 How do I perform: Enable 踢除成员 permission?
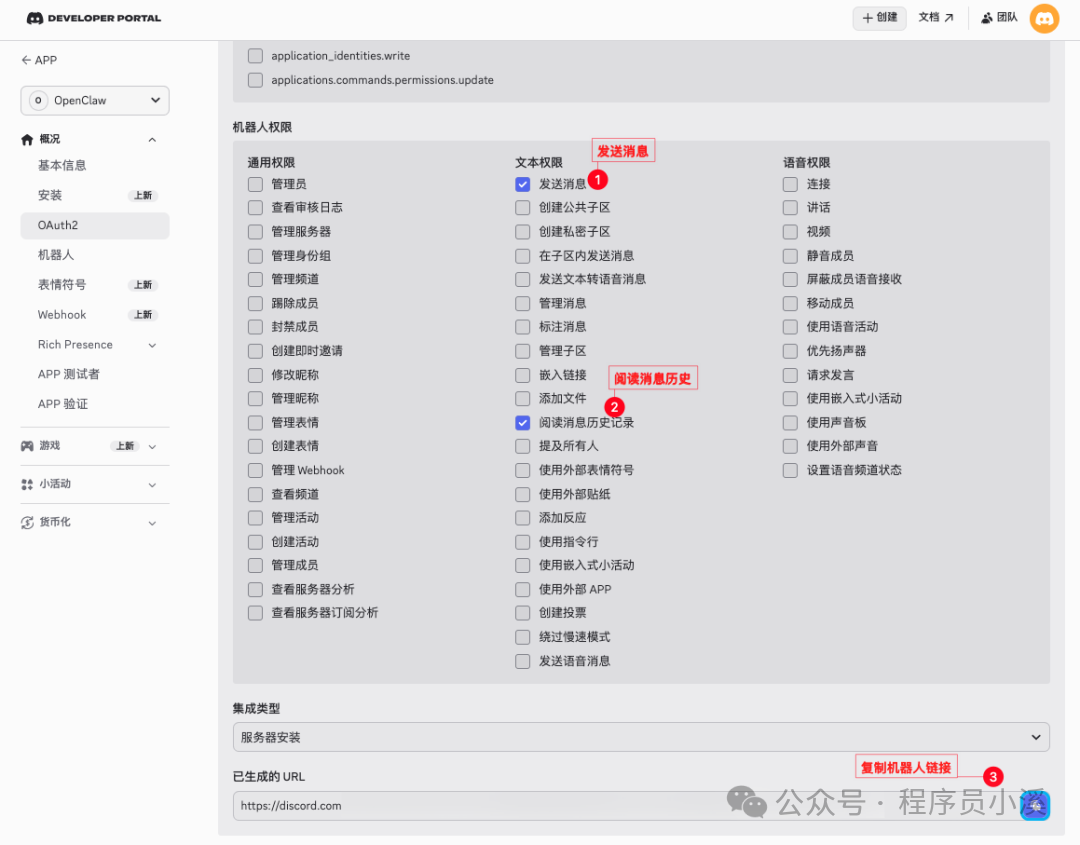tap(256, 303)
